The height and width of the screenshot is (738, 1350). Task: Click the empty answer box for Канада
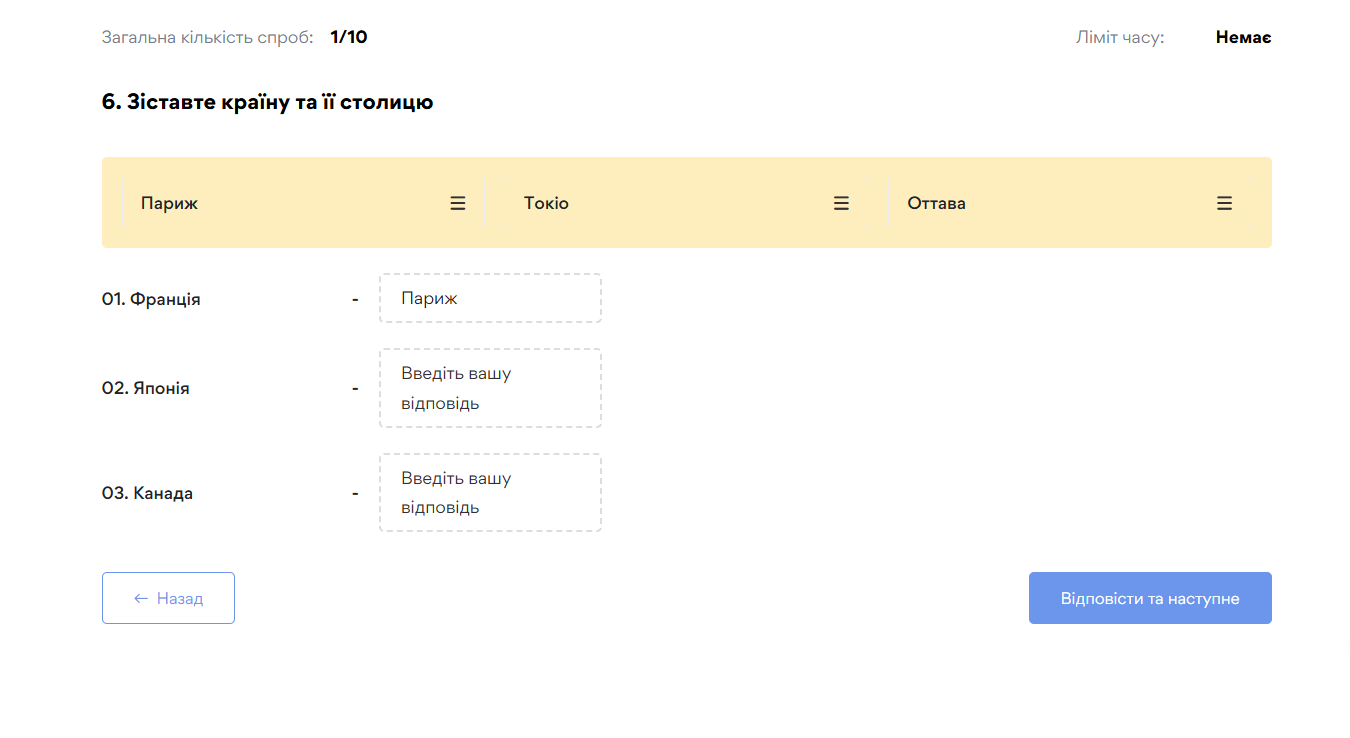490,493
